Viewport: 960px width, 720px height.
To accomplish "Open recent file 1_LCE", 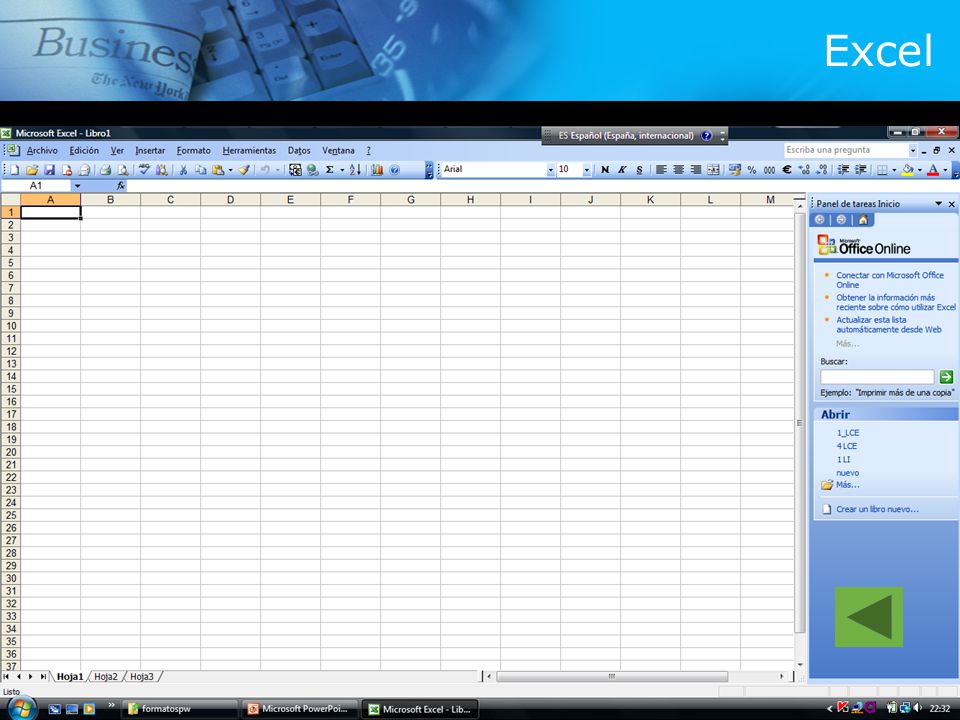I will coord(848,433).
